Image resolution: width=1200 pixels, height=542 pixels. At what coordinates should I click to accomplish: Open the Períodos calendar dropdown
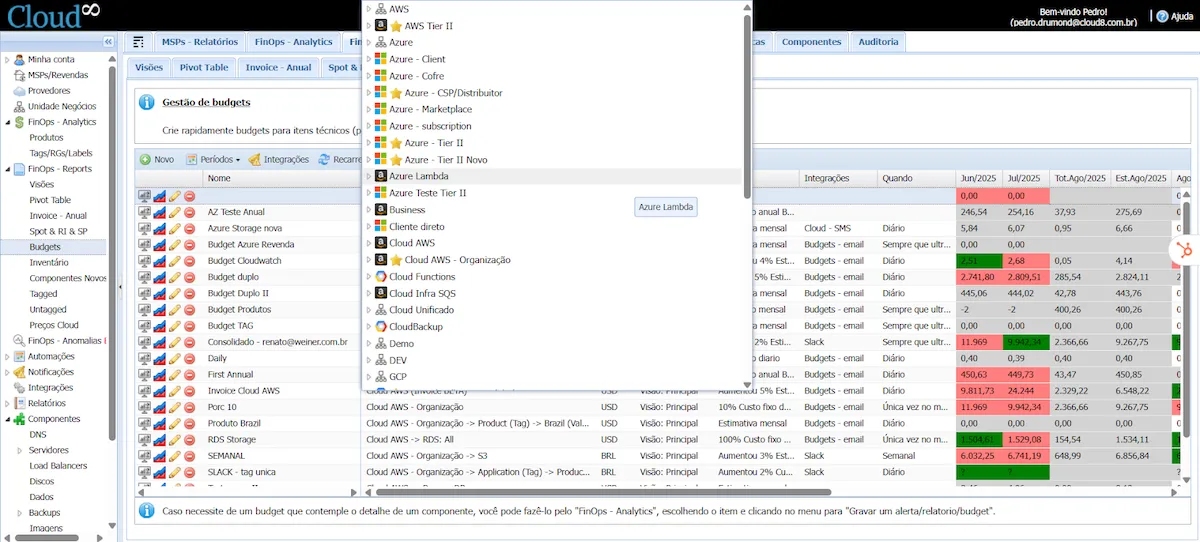[213, 160]
